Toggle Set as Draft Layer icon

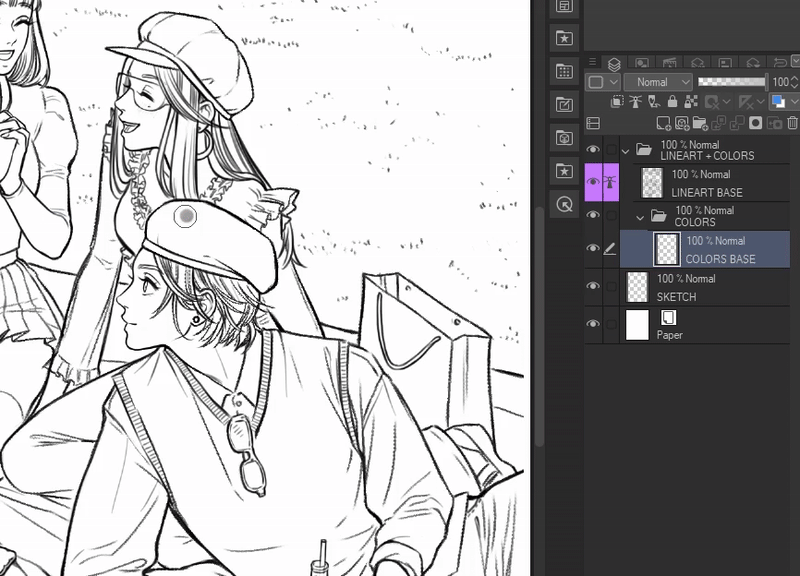[x=654, y=102]
